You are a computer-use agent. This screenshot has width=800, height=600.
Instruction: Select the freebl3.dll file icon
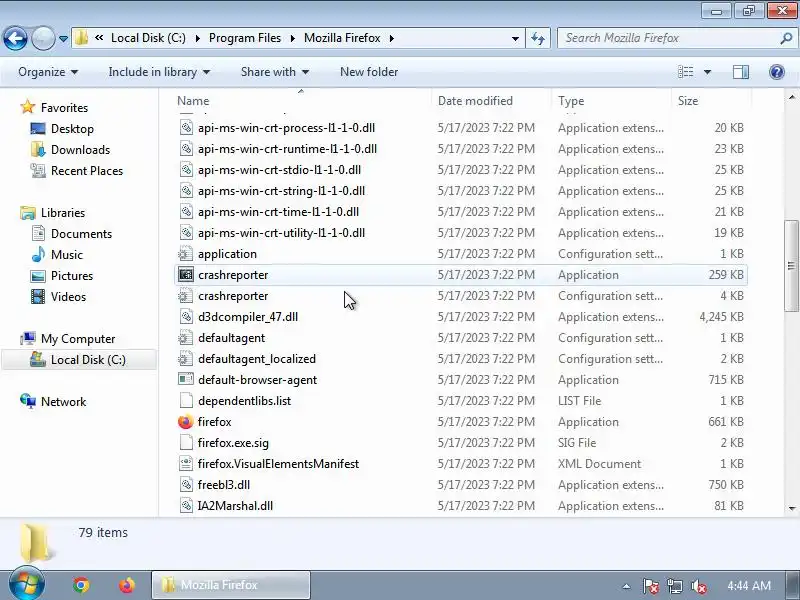click(186, 485)
